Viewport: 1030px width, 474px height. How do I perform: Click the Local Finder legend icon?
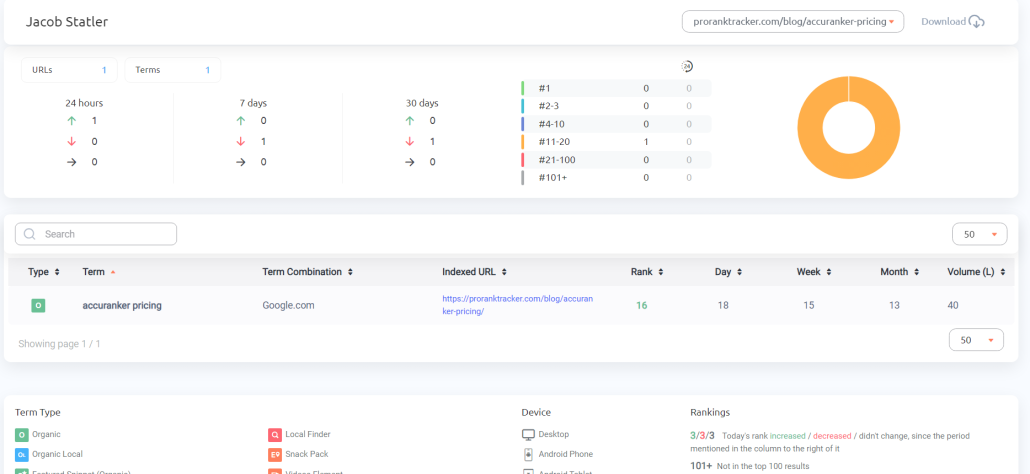275,435
